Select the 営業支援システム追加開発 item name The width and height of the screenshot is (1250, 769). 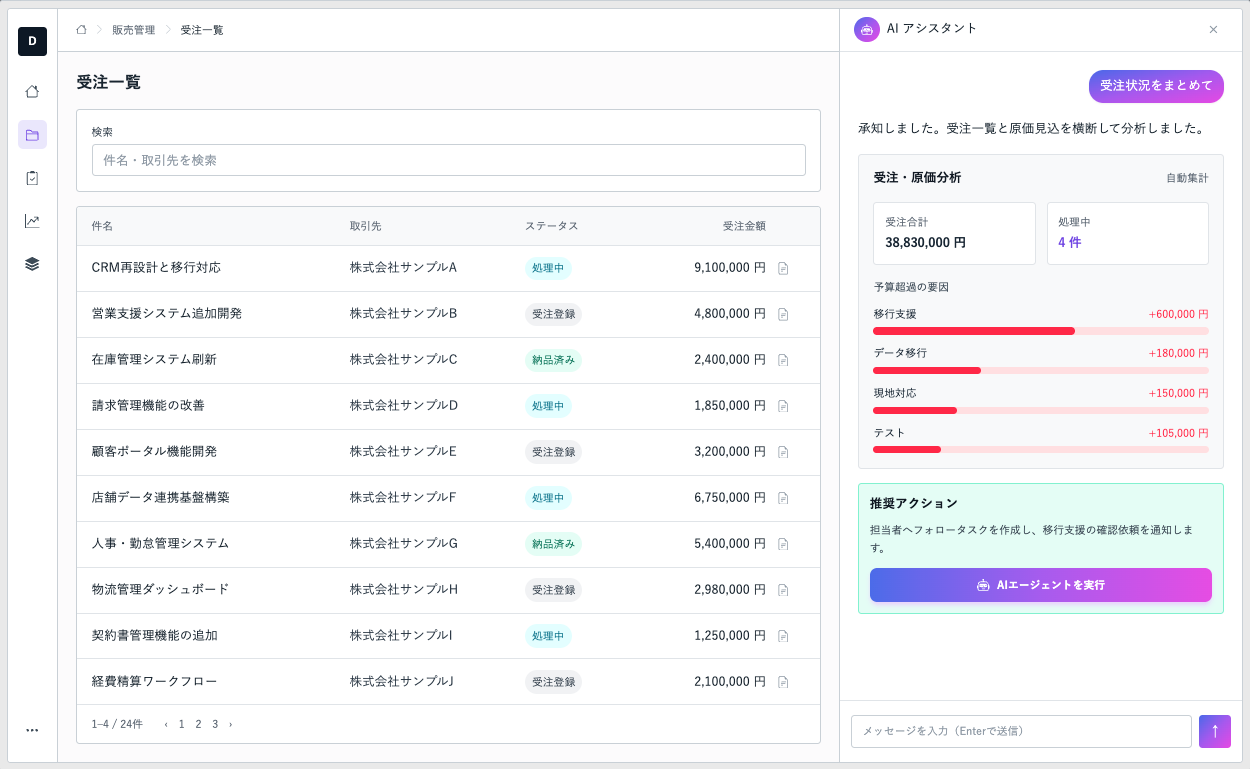click(167, 314)
